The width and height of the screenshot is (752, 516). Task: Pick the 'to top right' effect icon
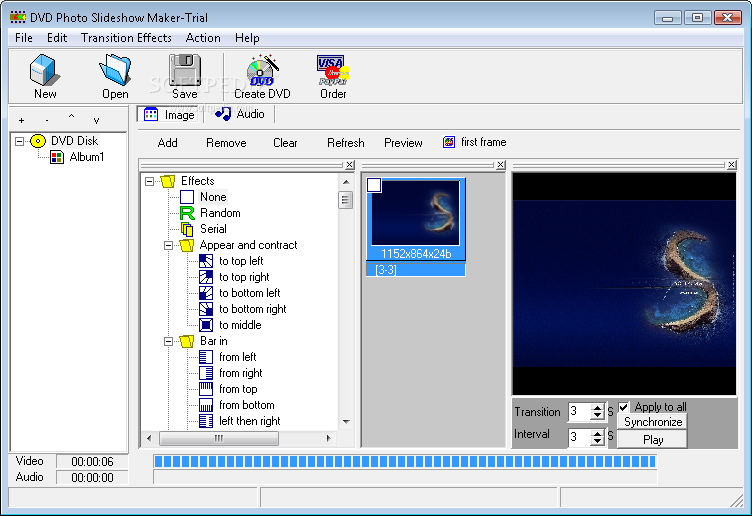pyautogui.click(x=206, y=277)
